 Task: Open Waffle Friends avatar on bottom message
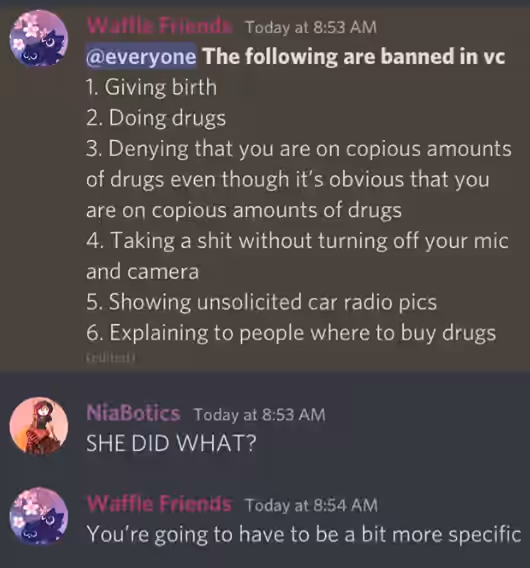coord(39,516)
